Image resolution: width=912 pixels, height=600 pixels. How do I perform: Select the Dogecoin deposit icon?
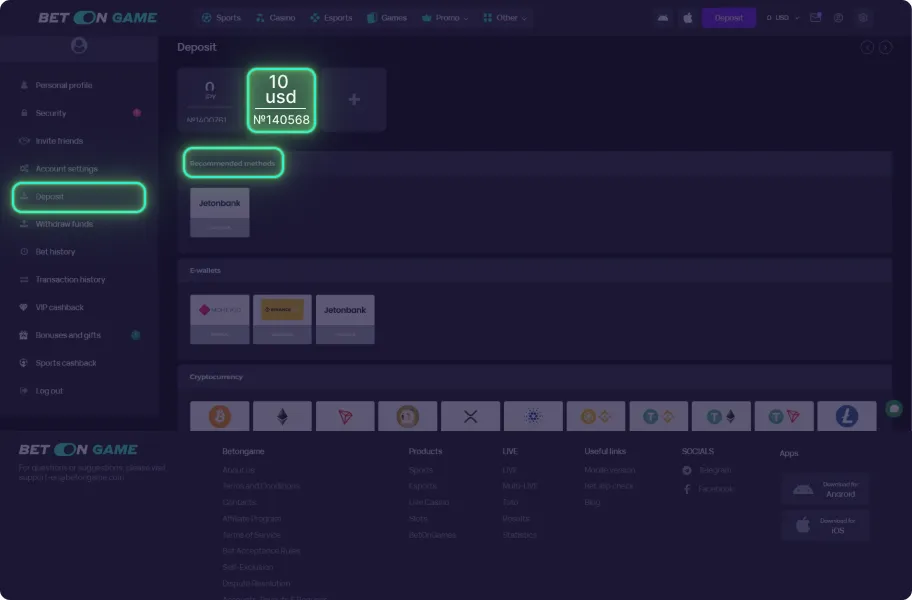[x=407, y=415]
